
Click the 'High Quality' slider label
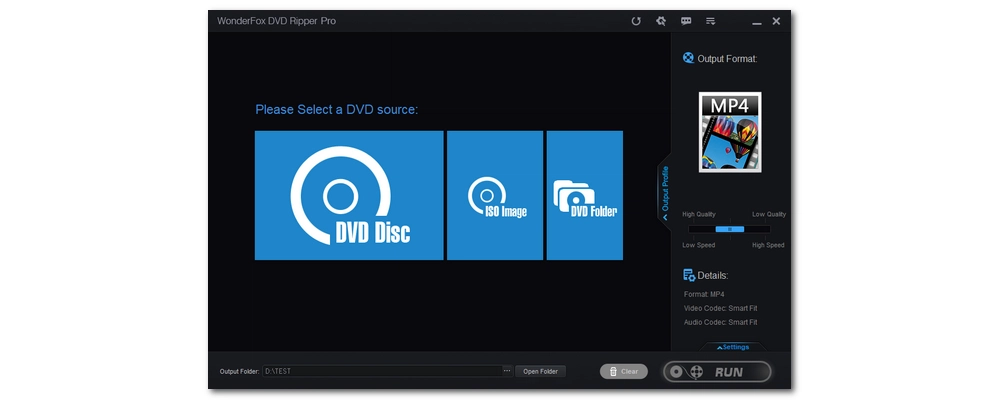(x=699, y=214)
